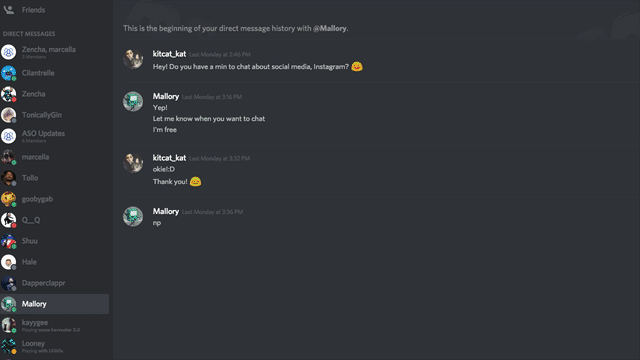Image resolution: width=640 pixels, height=360 pixels.
Task: Open direct message with Zencha
Action: tap(55, 94)
